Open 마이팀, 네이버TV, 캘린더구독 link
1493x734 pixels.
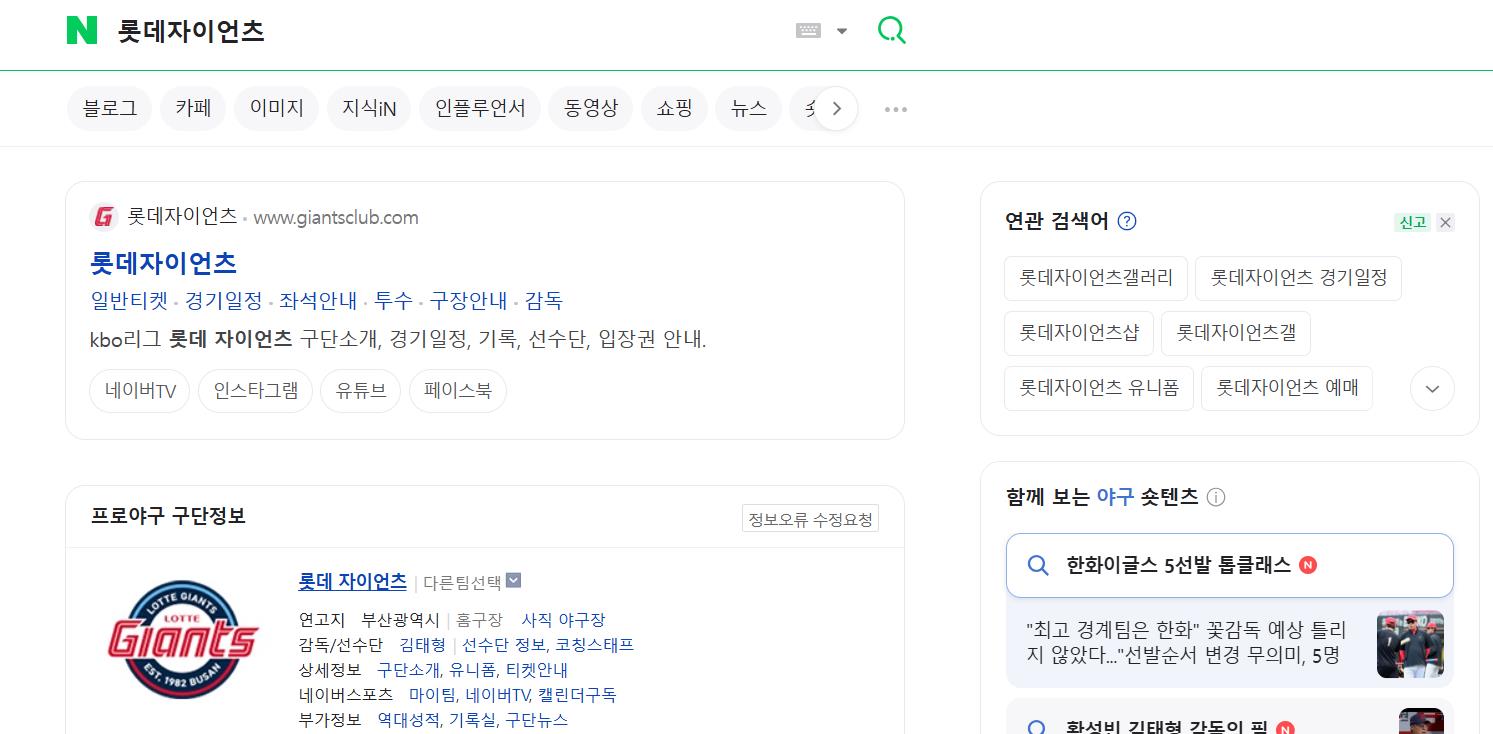(512, 695)
